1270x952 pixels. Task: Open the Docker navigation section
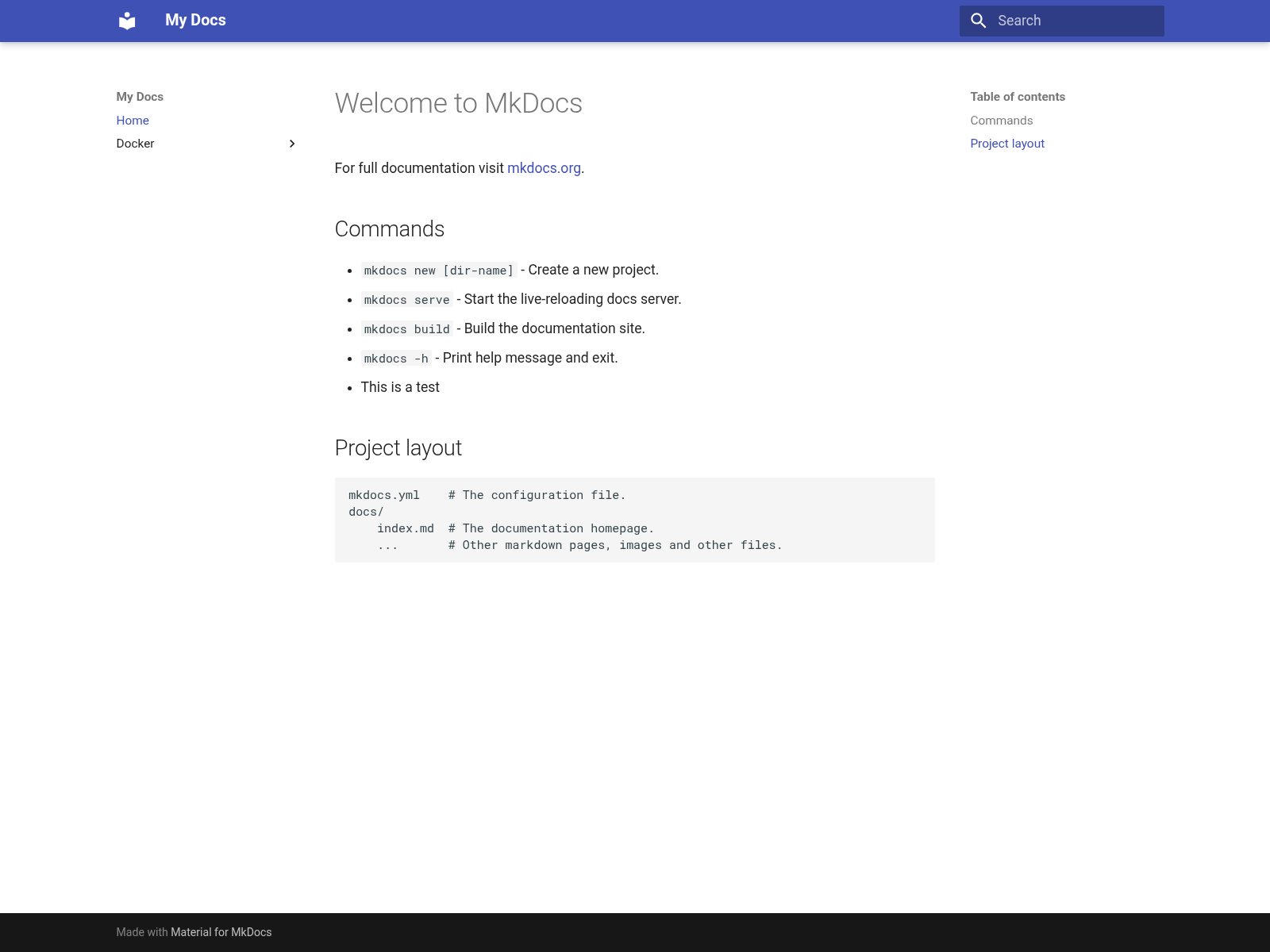[x=136, y=144]
